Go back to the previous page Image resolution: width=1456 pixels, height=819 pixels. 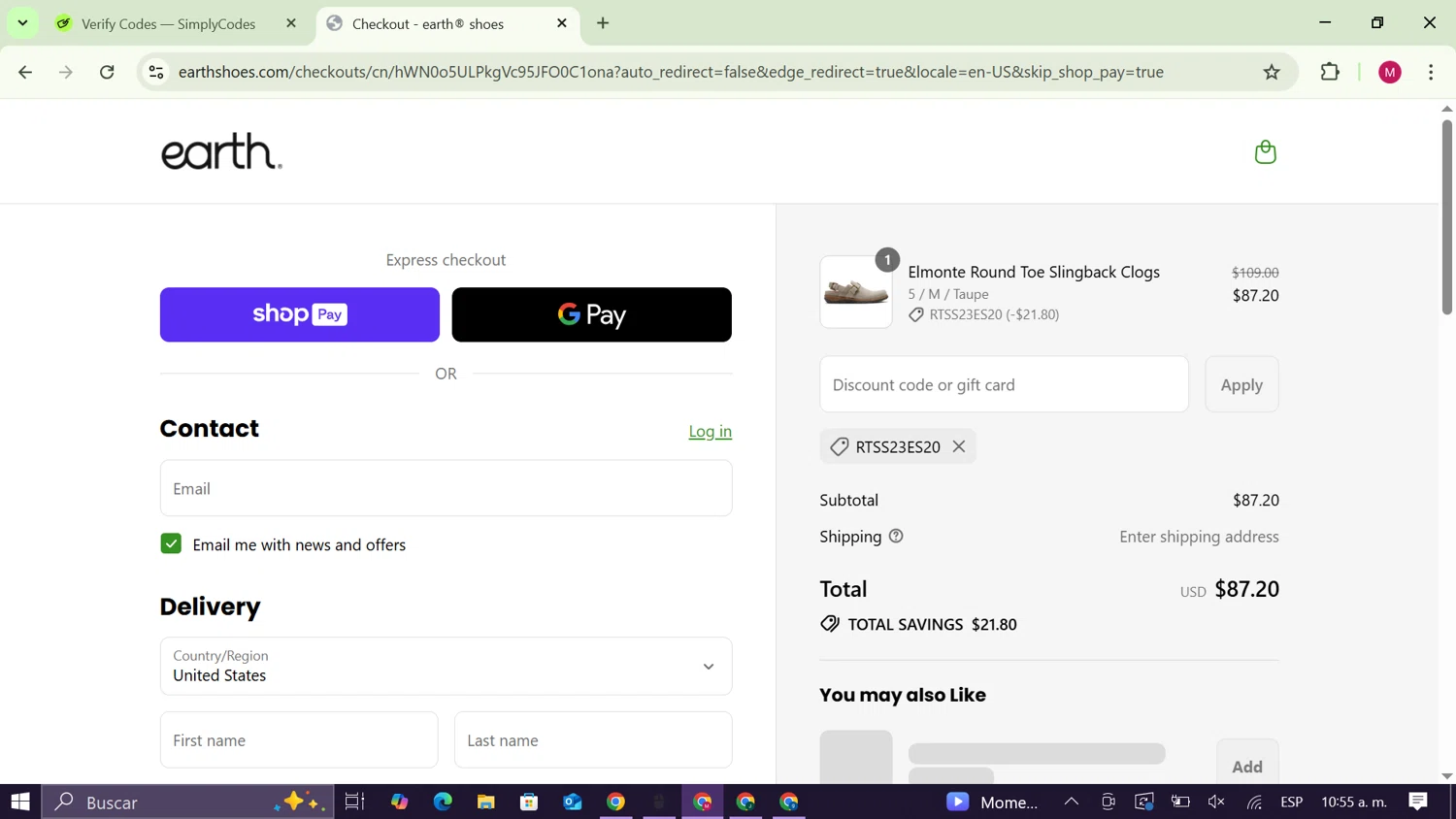25,72
